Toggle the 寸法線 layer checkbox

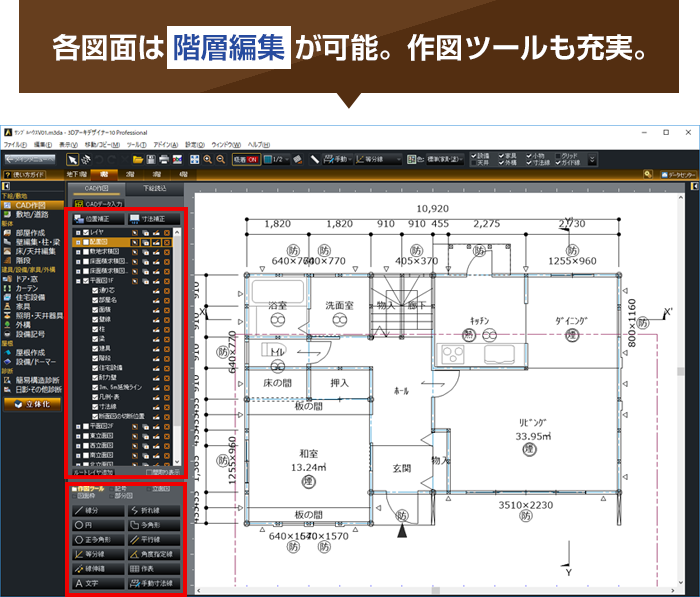(x=94, y=408)
